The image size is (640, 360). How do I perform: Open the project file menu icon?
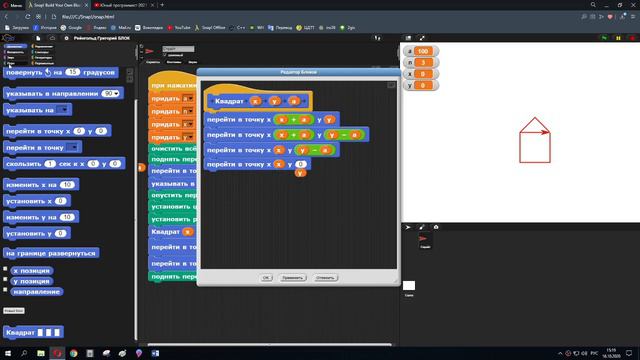pos(38,38)
